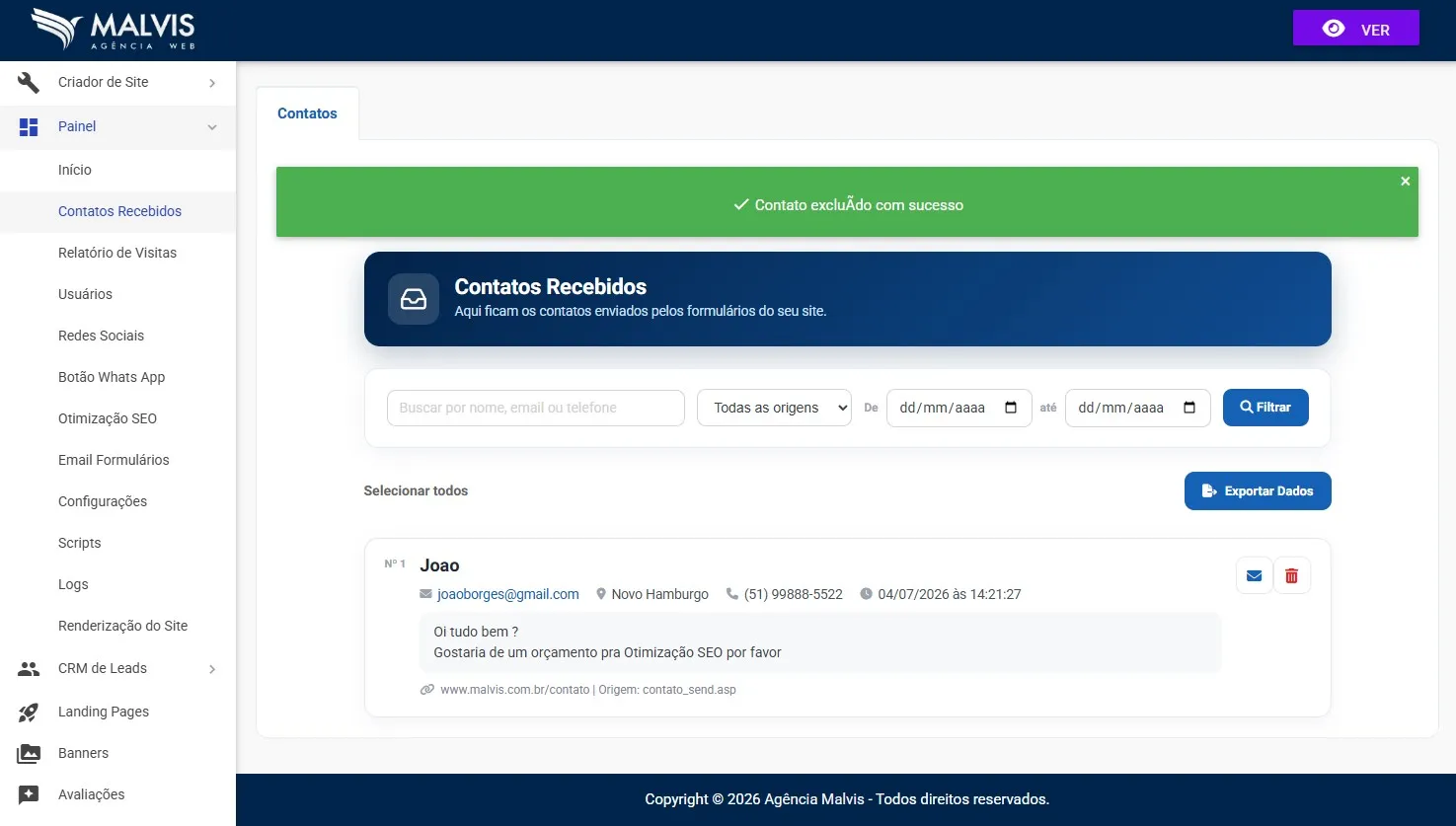Image resolution: width=1456 pixels, height=826 pixels.
Task: Click the rocket icon for Landing Pages
Action: 29,713
